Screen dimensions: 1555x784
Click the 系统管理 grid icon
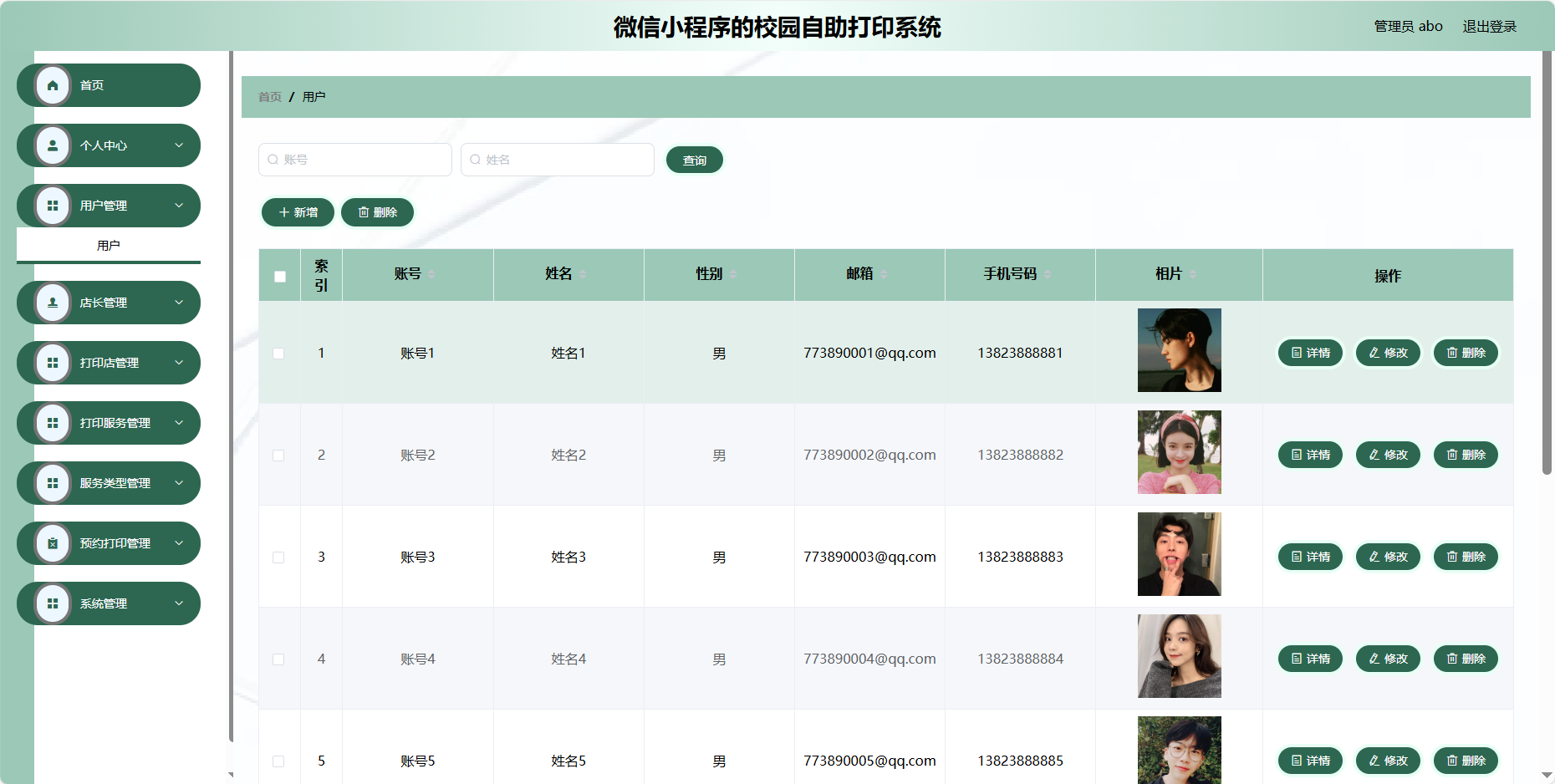tap(53, 603)
